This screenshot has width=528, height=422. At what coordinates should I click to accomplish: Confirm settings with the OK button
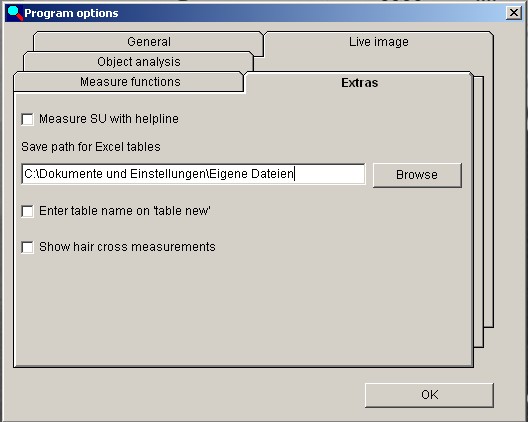click(429, 395)
